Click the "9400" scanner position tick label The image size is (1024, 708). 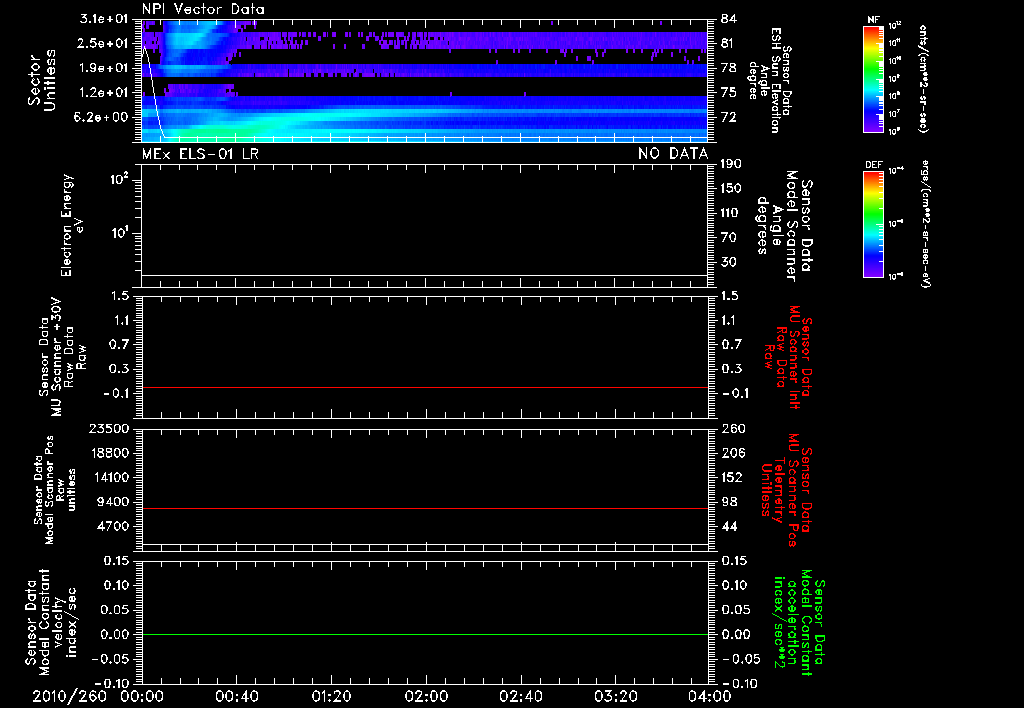tap(112, 502)
